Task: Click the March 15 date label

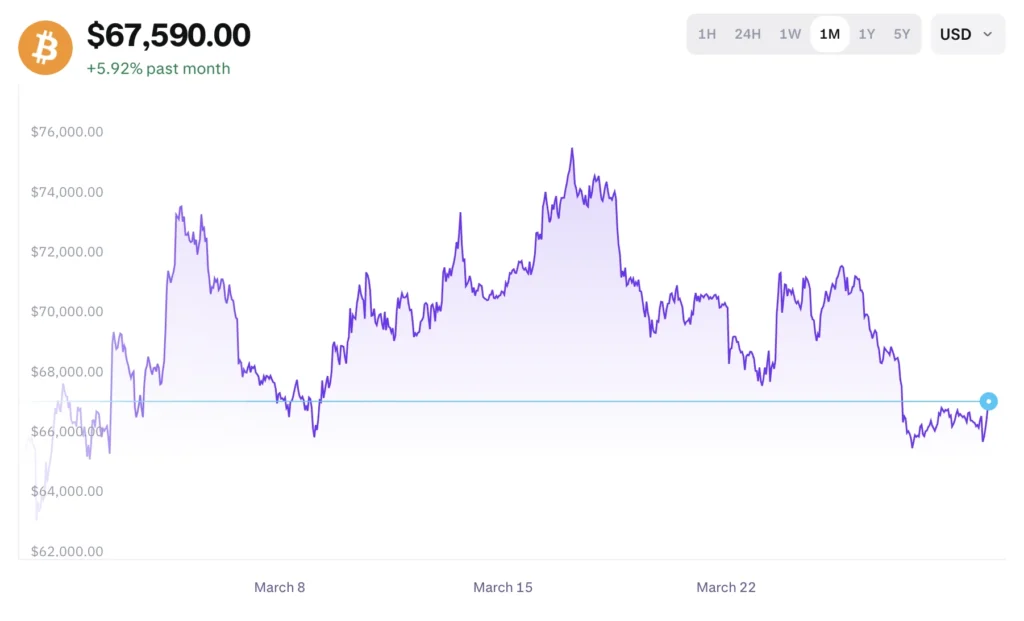Action: 503,587
